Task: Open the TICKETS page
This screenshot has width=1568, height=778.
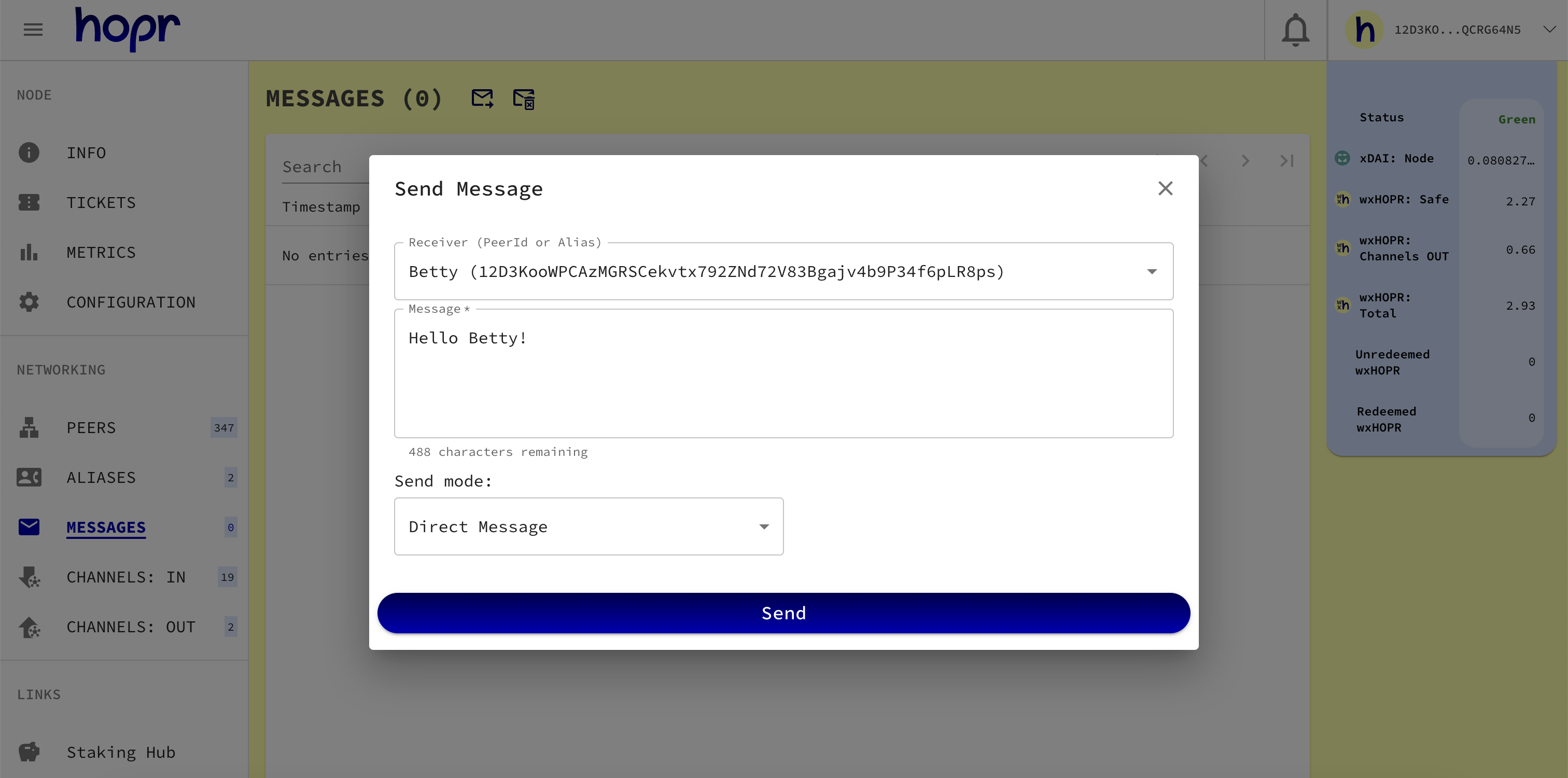Action: coord(101,203)
